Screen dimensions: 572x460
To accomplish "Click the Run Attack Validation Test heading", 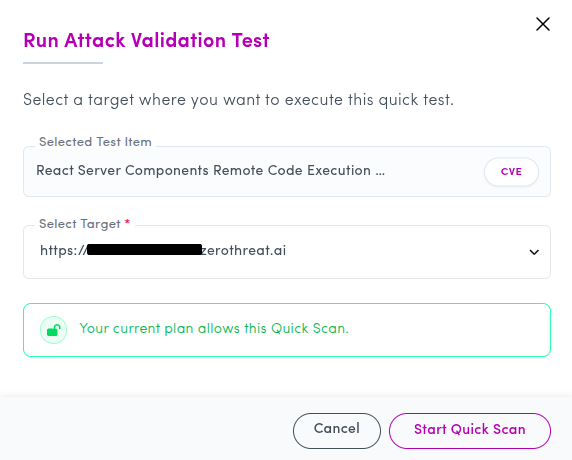I will [146, 40].
